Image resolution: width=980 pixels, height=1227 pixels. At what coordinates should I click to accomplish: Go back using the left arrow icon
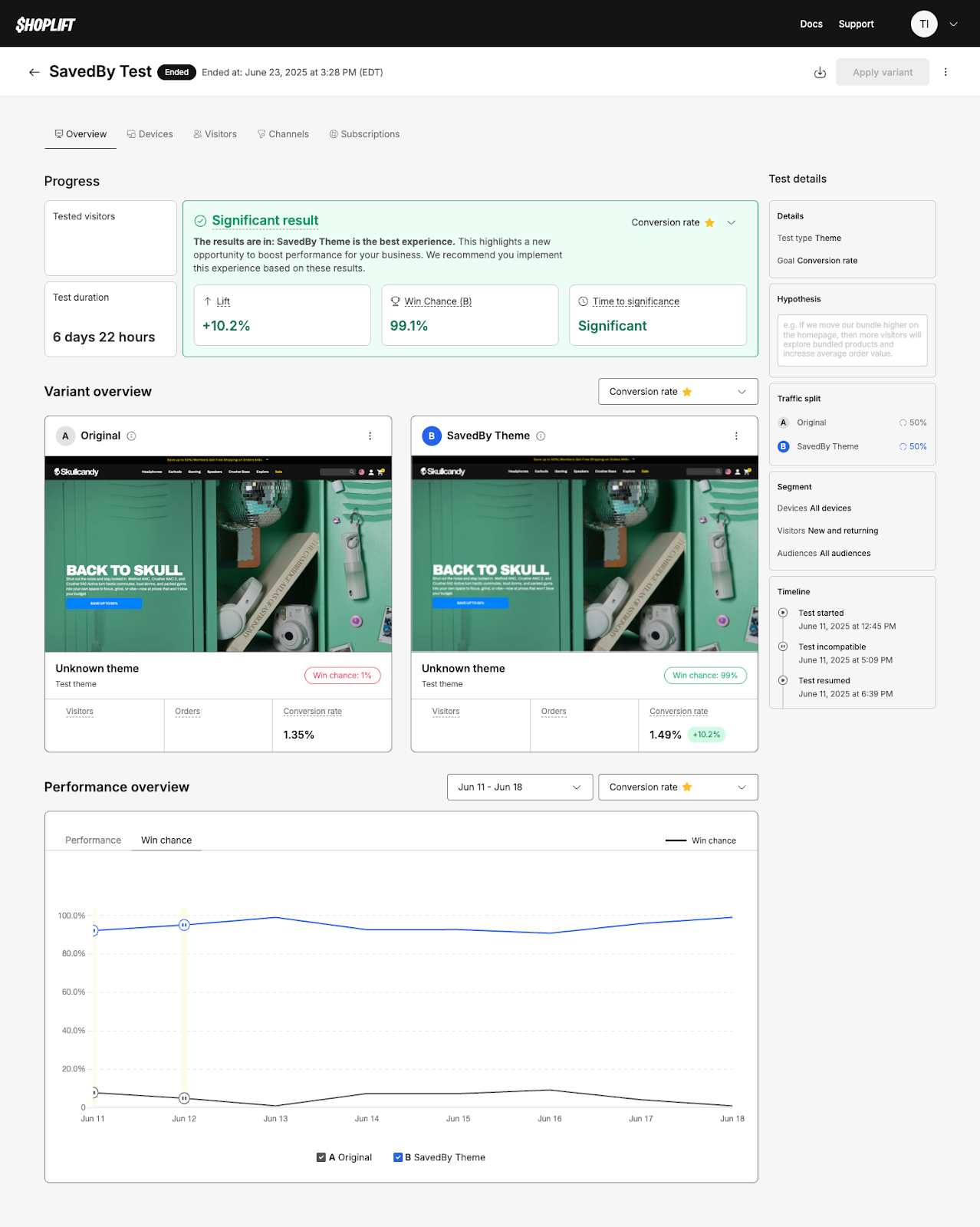pyautogui.click(x=34, y=72)
